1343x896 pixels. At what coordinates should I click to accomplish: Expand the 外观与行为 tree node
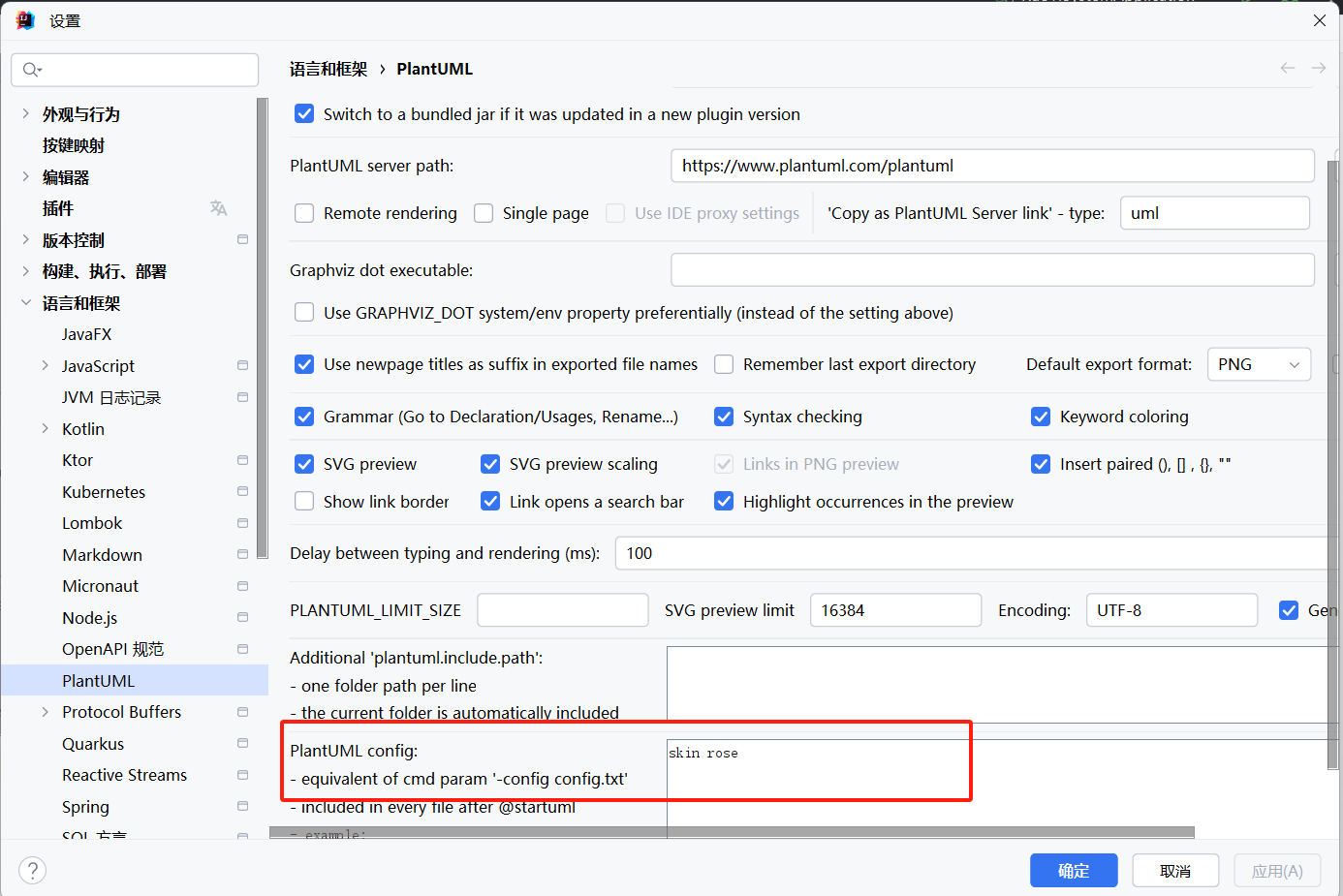[25, 114]
